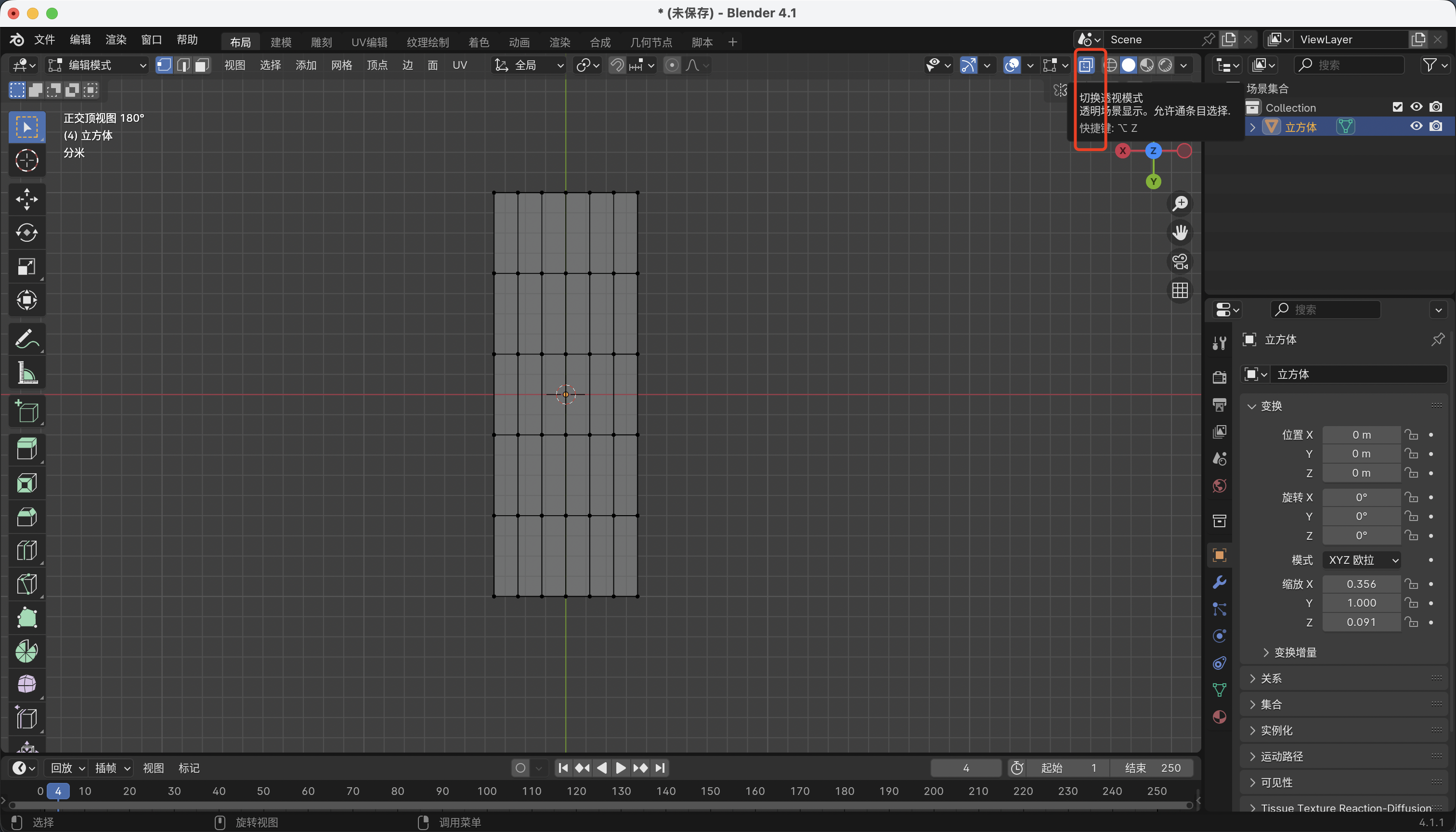Toggle X-ray transparency mode button
The height and width of the screenshot is (832, 1456).
(x=1086, y=65)
